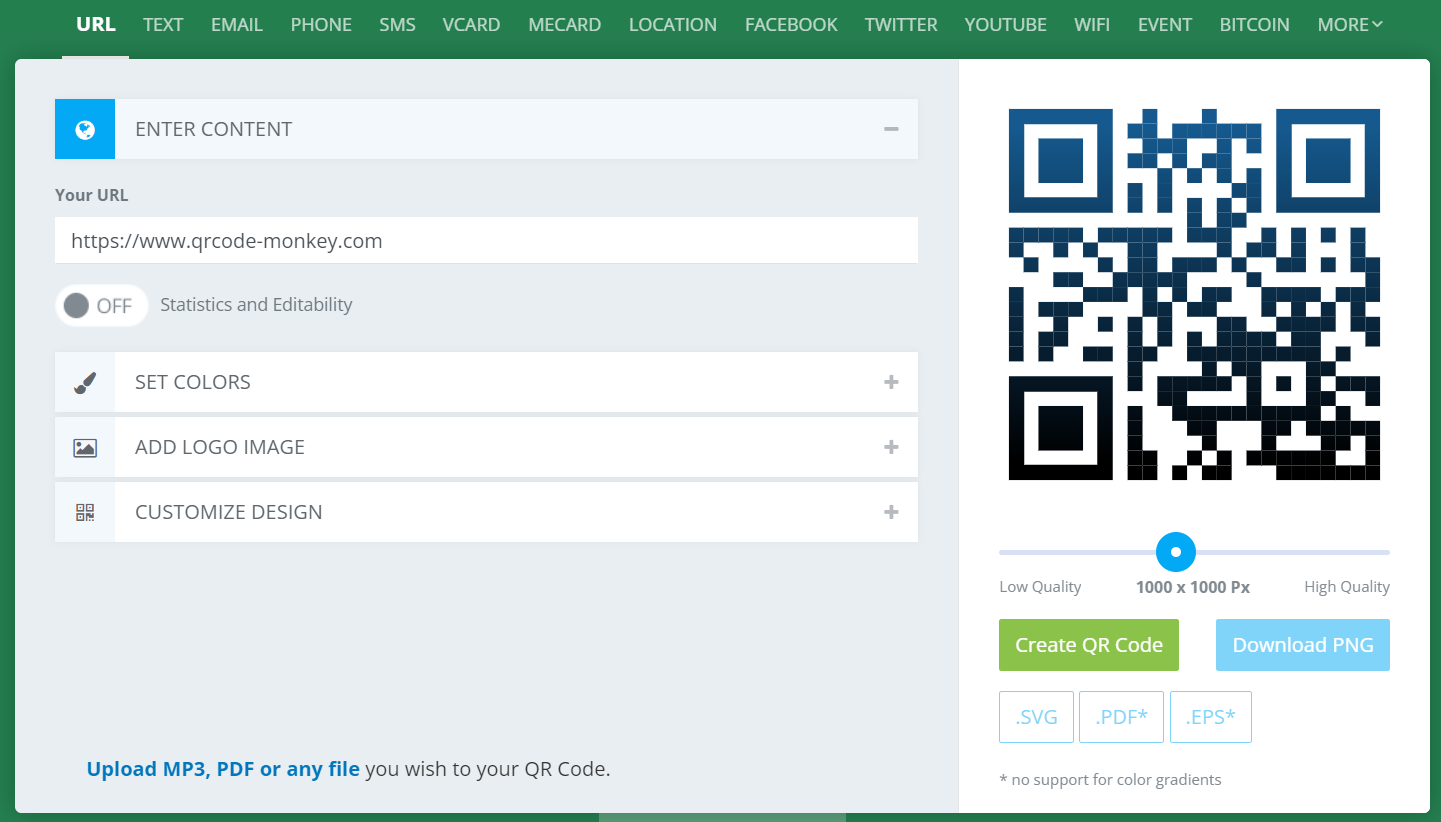Click the green Create QR Code button

point(1089,645)
